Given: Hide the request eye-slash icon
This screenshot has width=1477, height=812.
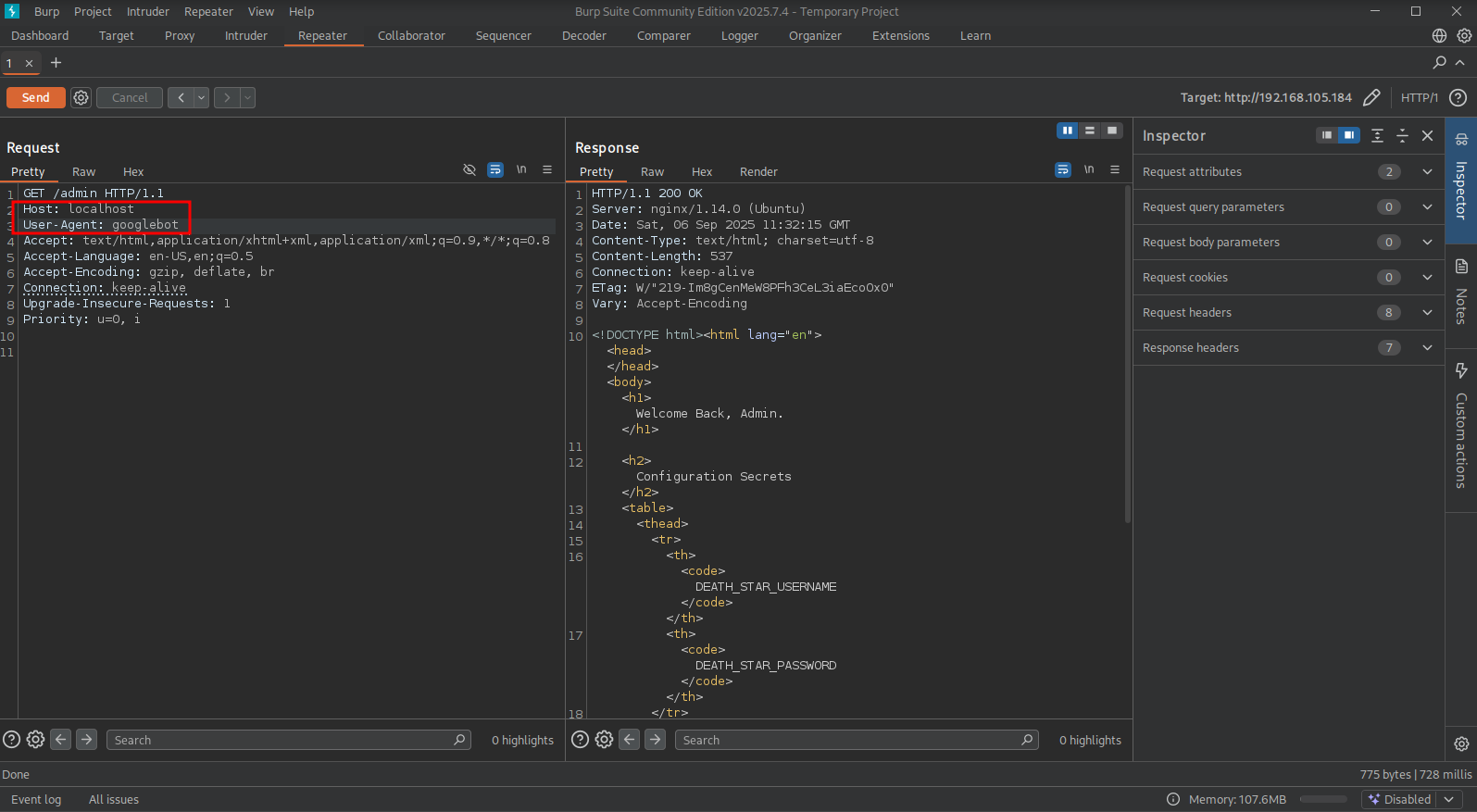Looking at the screenshot, I should [x=469, y=169].
